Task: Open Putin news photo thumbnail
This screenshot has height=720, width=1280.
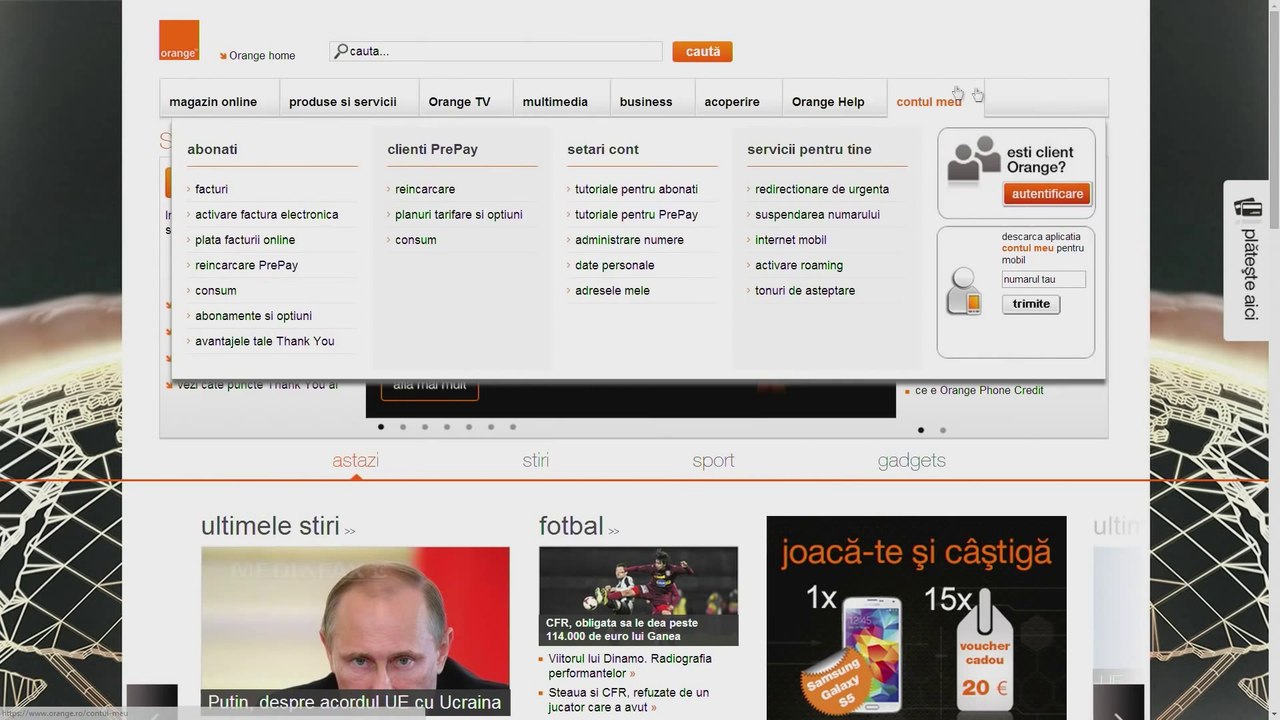Action: (355, 632)
